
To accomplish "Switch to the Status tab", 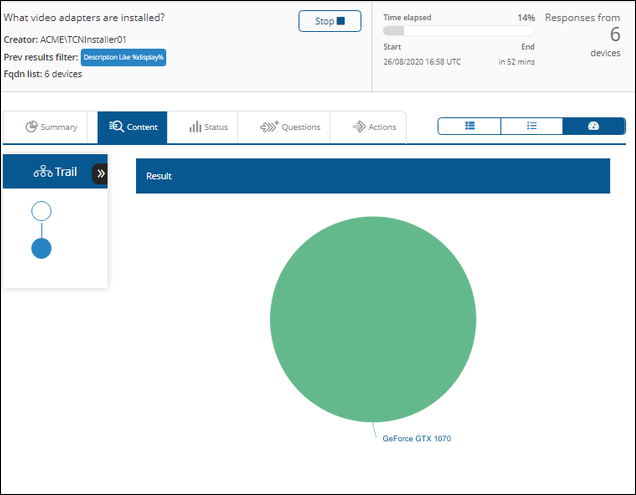I will (208, 127).
